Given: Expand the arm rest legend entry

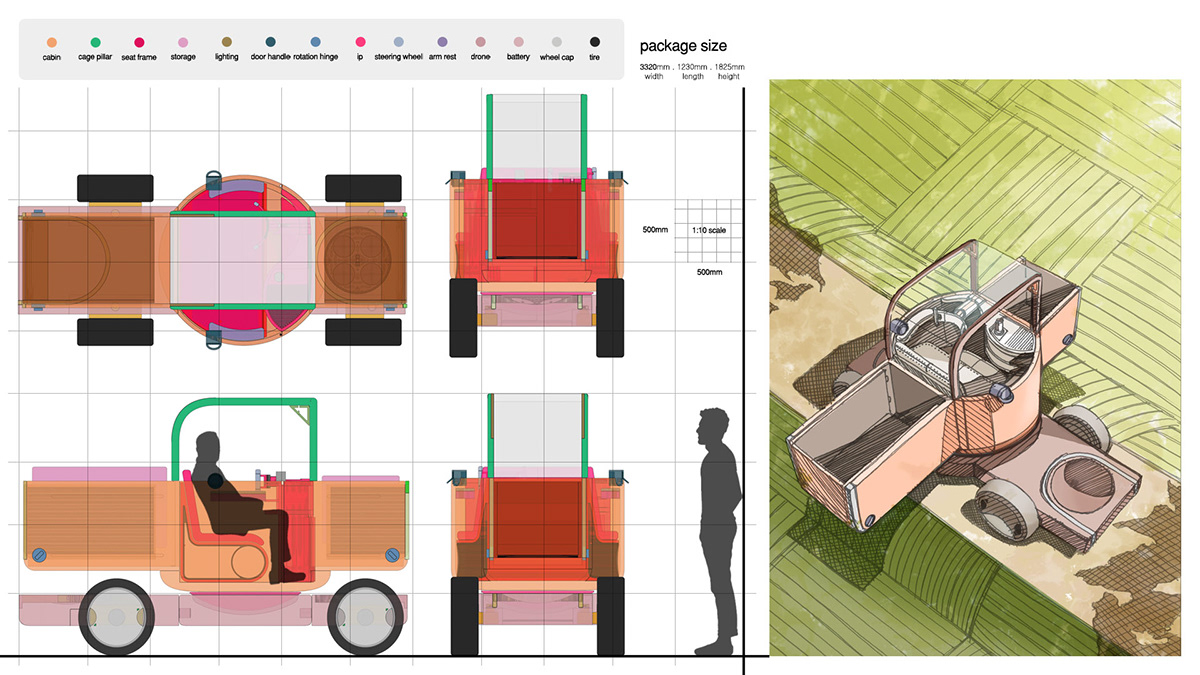Looking at the screenshot, I should (x=442, y=41).
